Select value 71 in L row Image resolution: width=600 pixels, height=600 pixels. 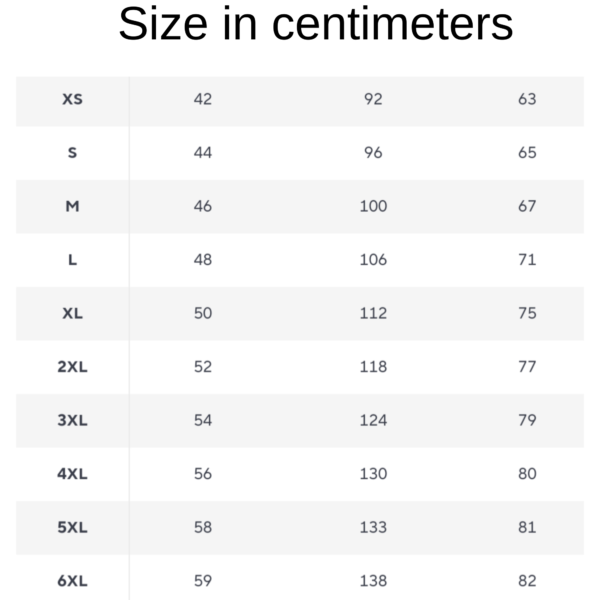527,260
